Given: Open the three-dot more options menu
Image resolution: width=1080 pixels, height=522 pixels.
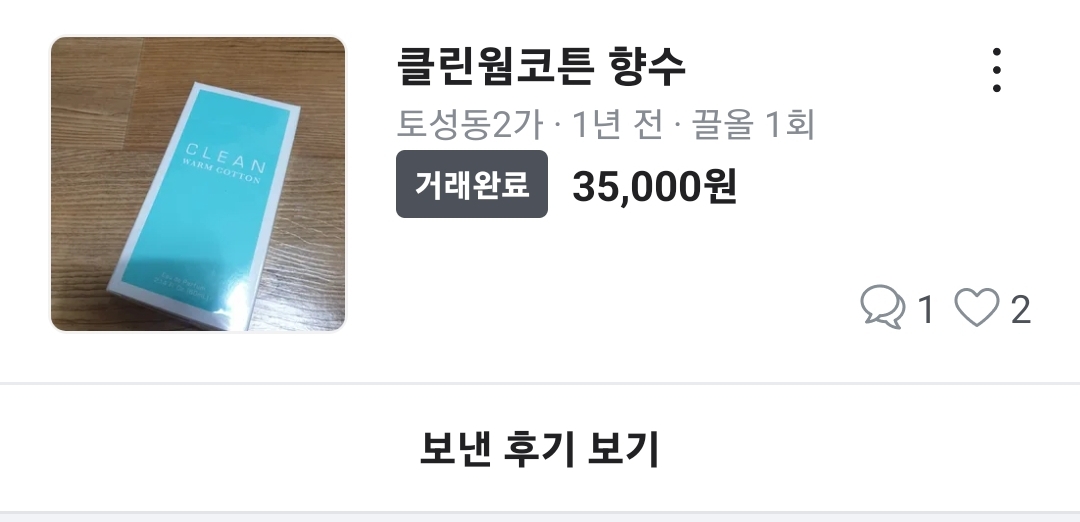Looking at the screenshot, I should tap(997, 70).
